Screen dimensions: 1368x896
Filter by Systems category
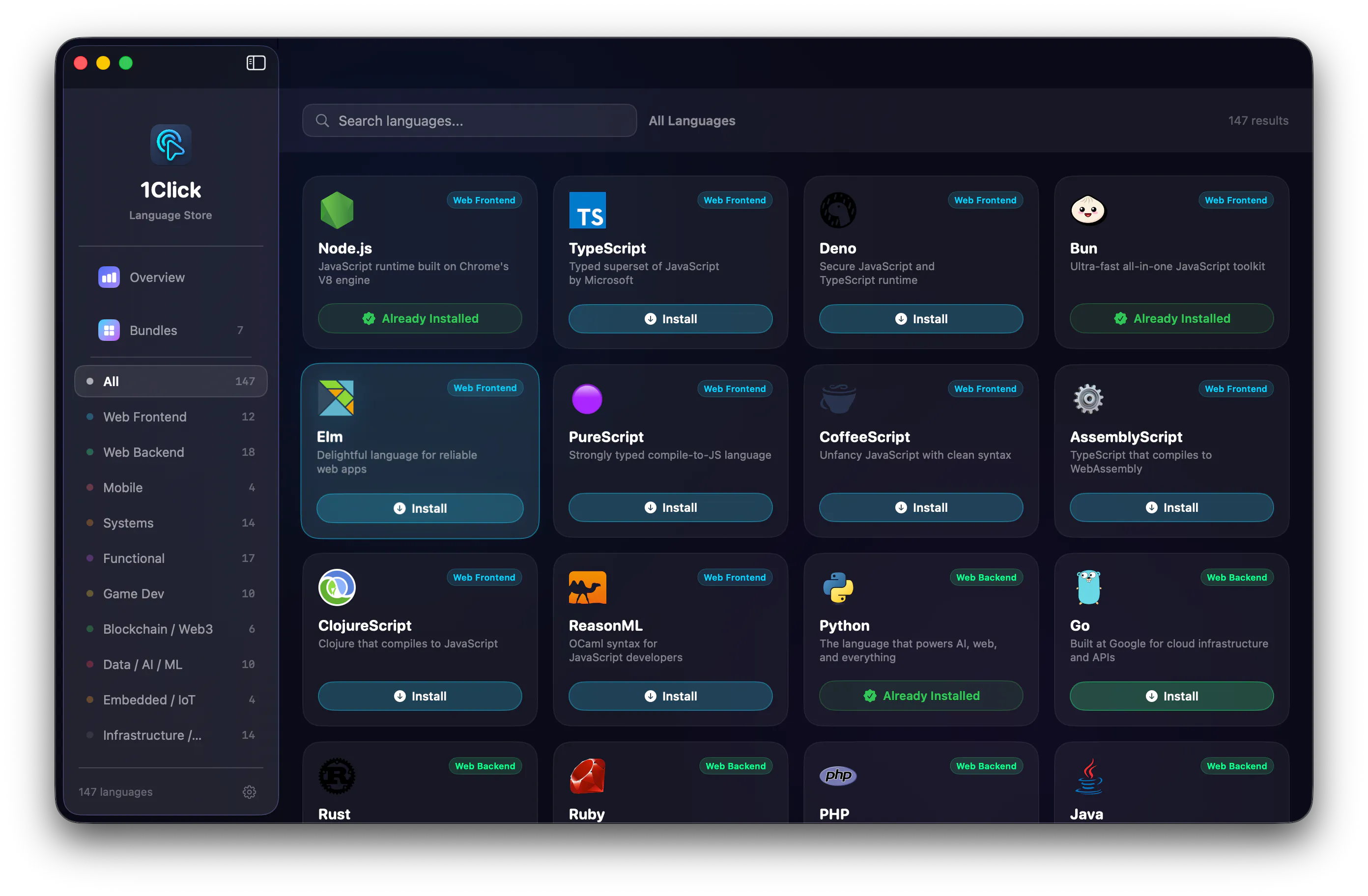(x=171, y=523)
